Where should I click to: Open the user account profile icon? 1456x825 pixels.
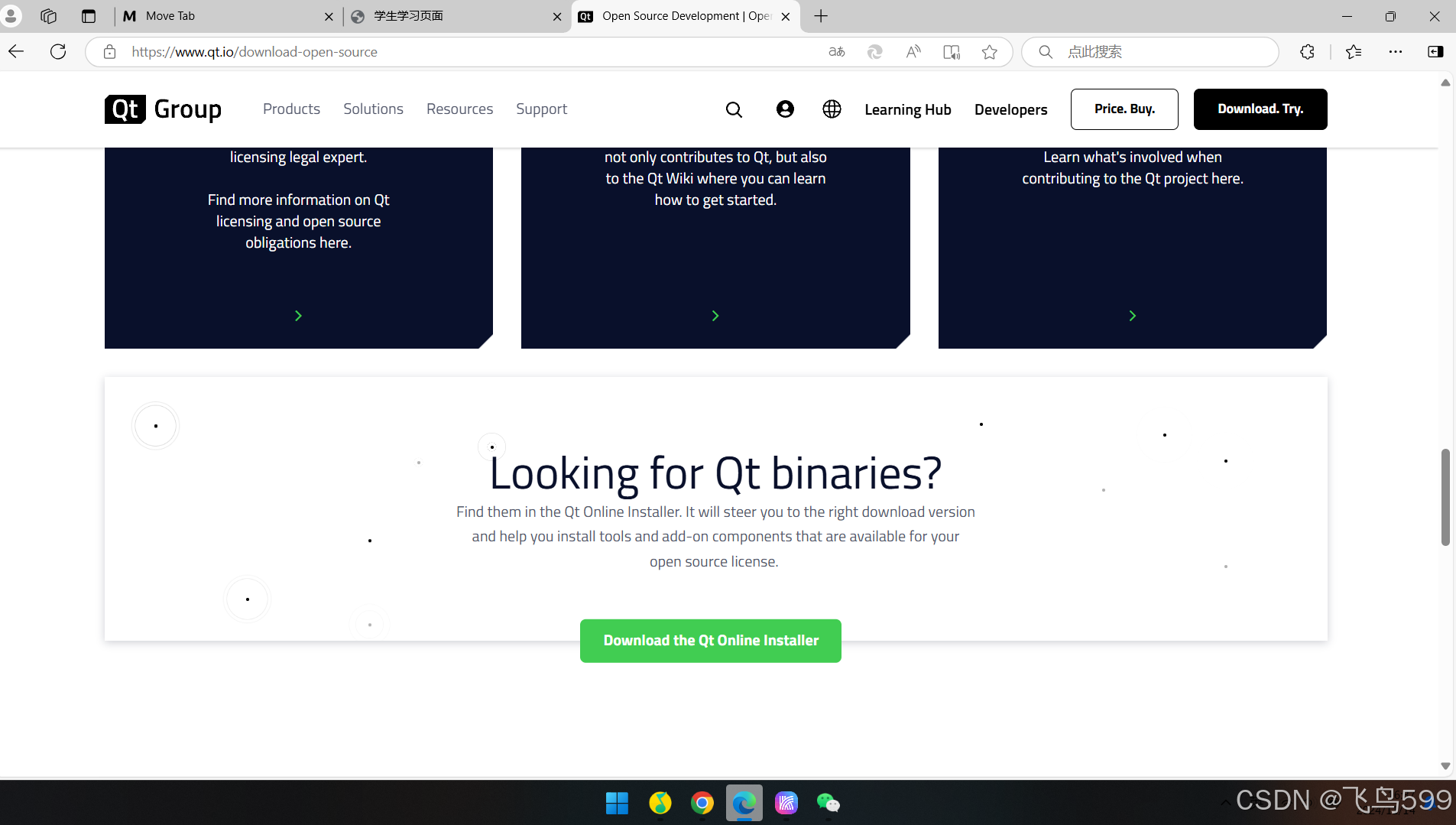click(x=785, y=109)
